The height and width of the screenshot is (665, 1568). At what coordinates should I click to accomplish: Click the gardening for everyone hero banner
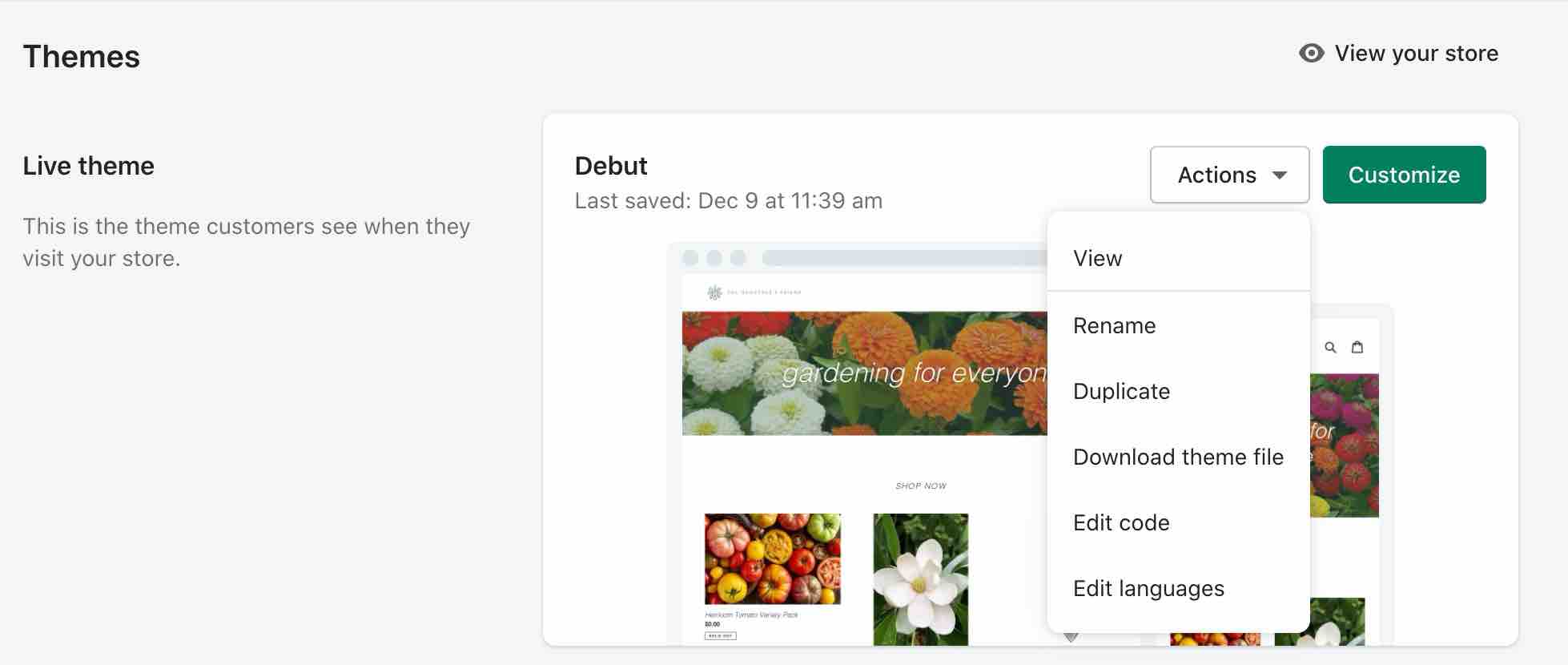[865, 372]
